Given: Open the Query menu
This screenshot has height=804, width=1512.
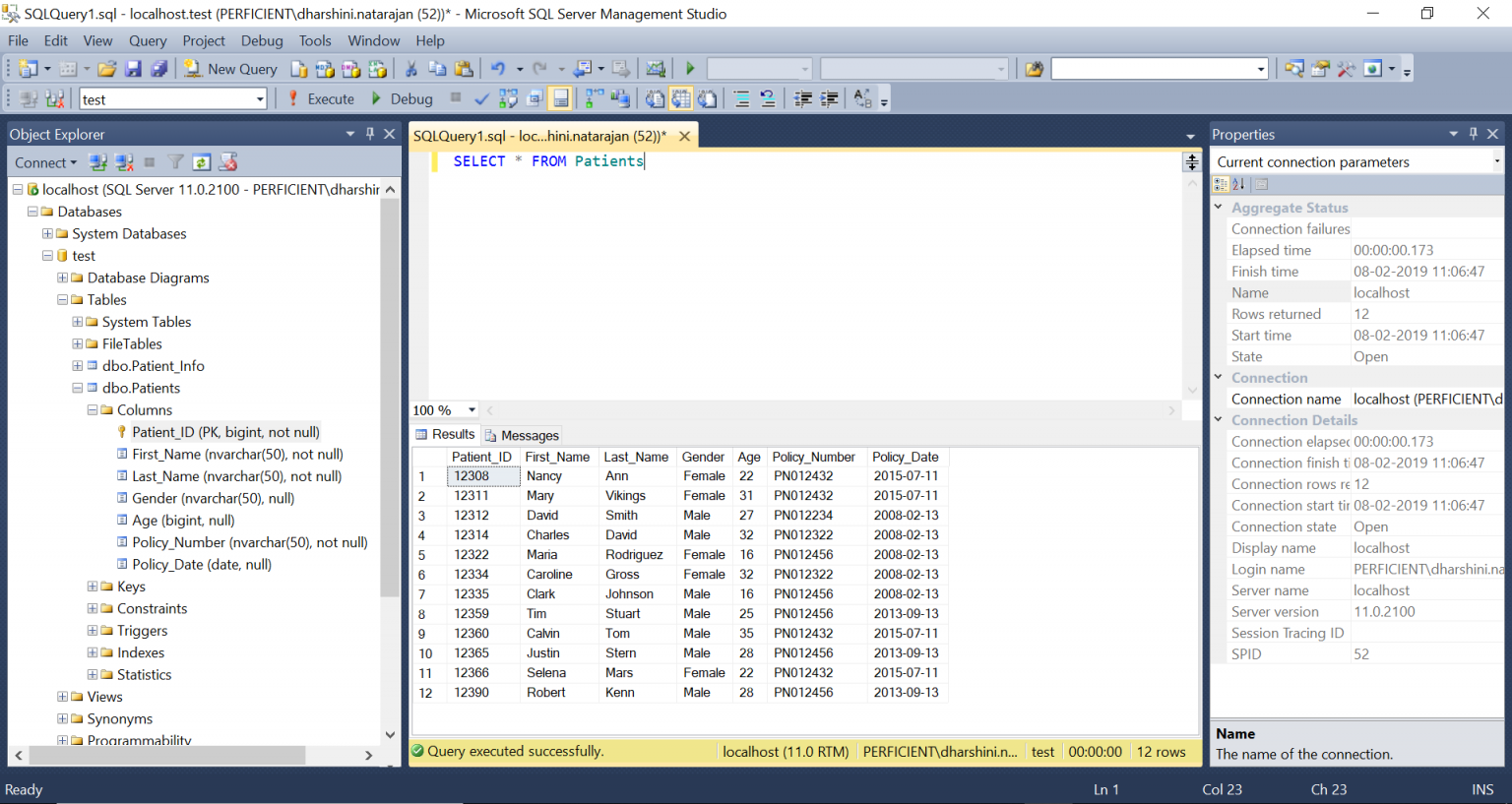Looking at the screenshot, I should [148, 40].
